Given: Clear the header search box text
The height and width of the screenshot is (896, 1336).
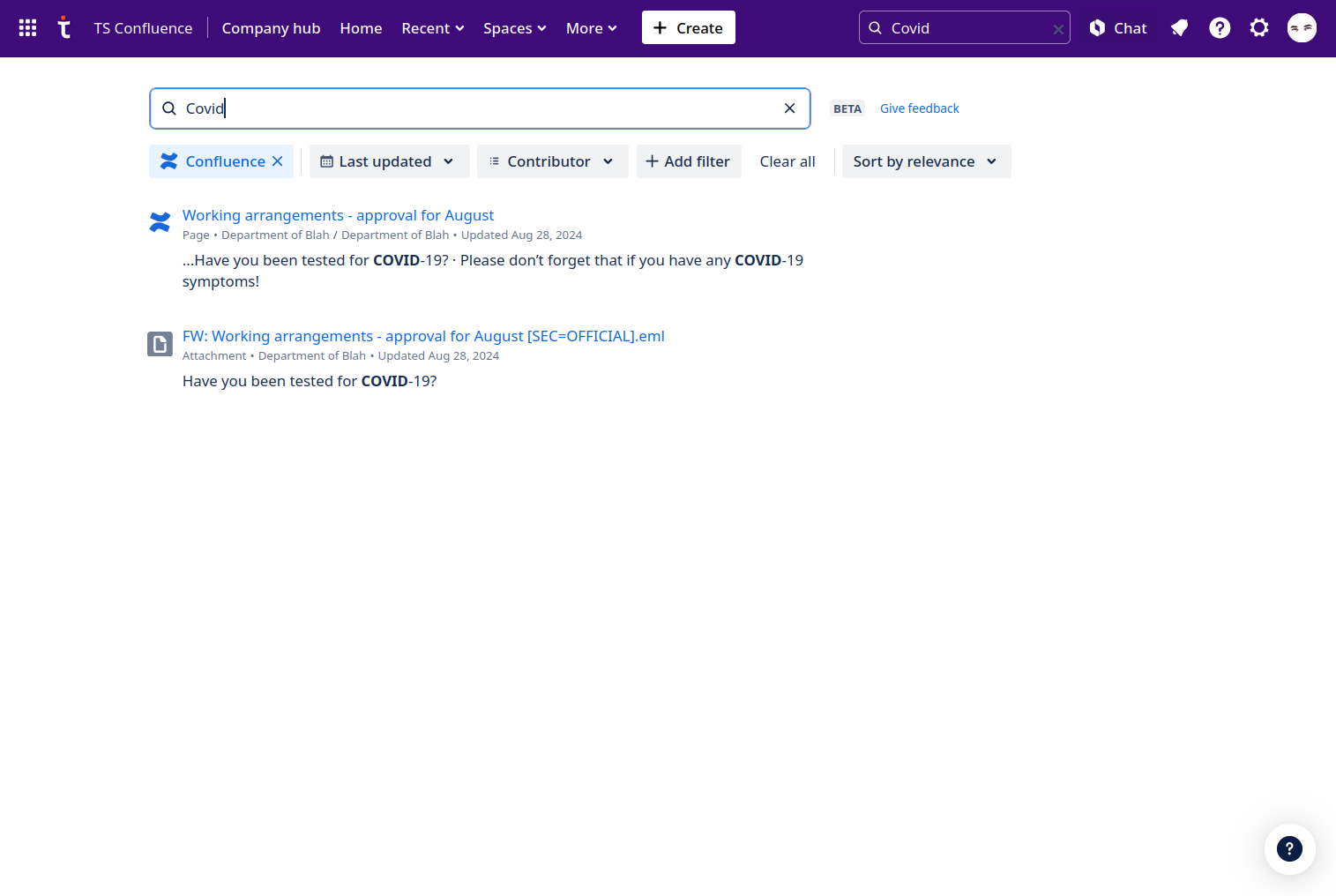Looking at the screenshot, I should tap(1058, 29).
